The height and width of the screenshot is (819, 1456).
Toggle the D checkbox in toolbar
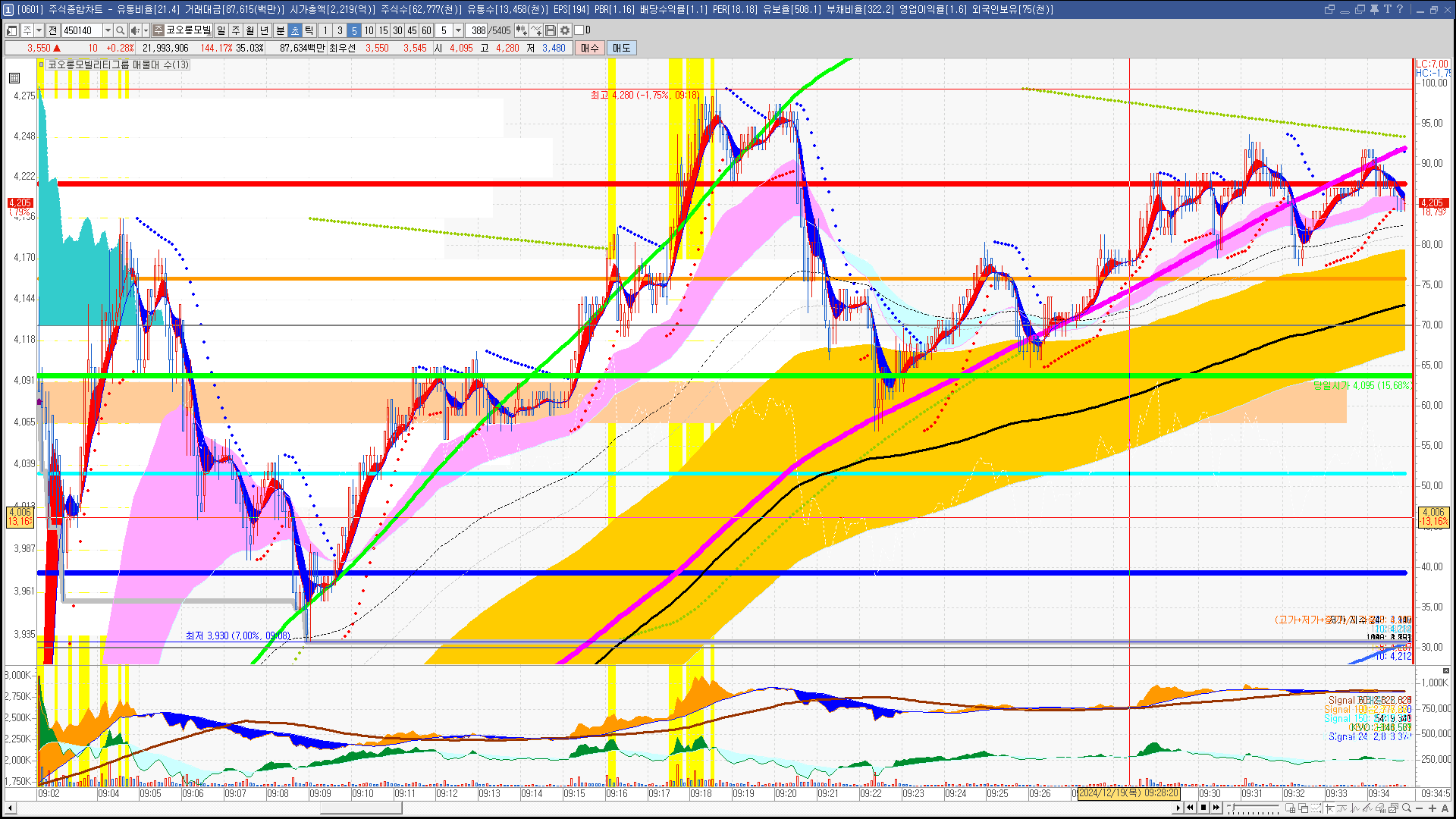[x=579, y=30]
